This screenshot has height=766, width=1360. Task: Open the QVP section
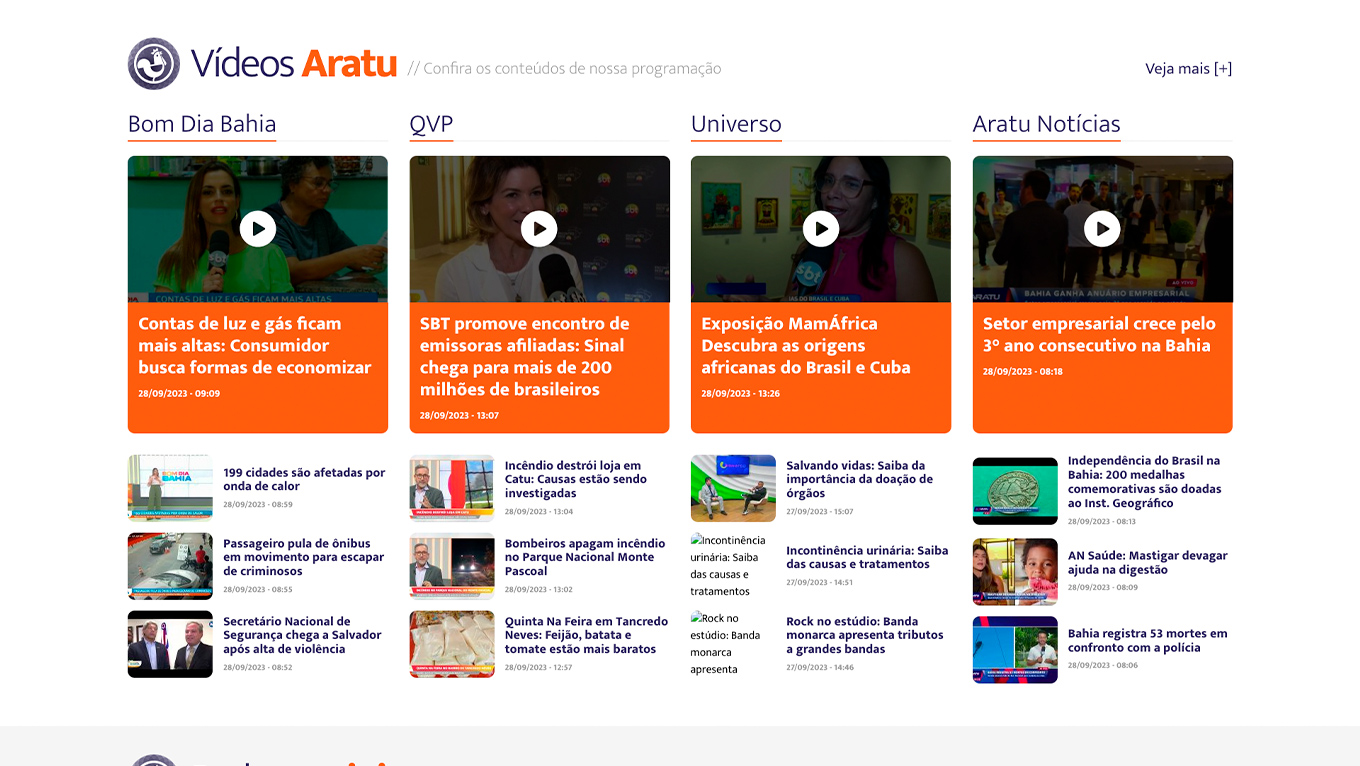point(430,124)
